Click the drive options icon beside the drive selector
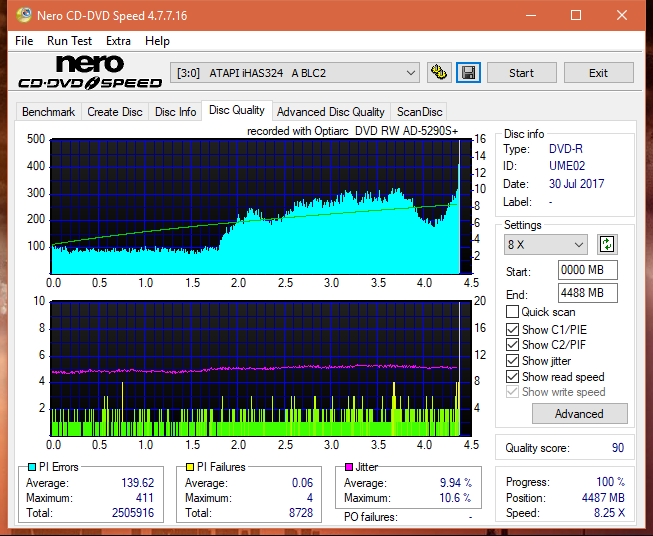 click(x=439, y=73)
